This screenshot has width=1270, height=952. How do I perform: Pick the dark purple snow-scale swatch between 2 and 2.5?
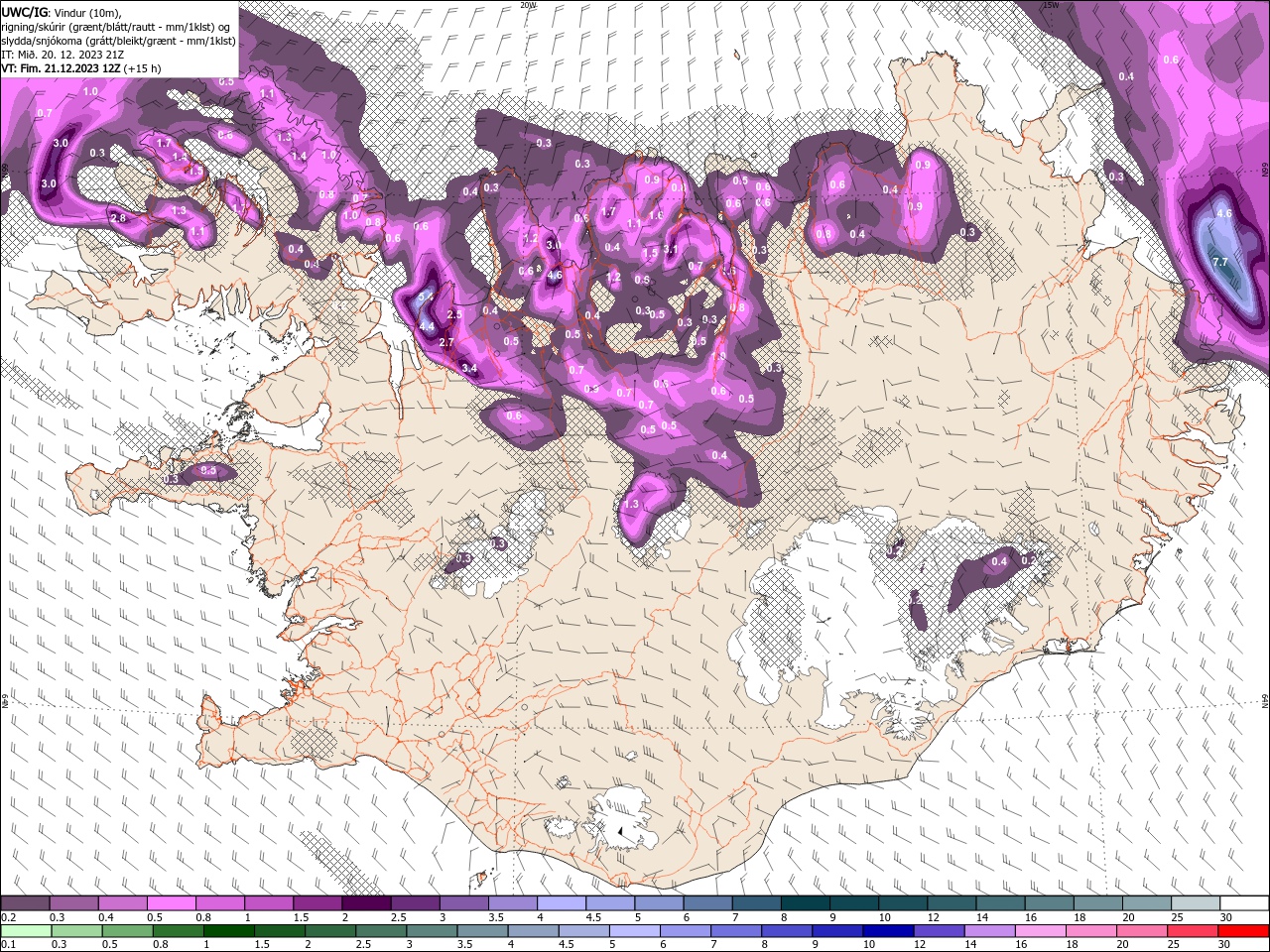pyautogui.click(x=366, y=902)
